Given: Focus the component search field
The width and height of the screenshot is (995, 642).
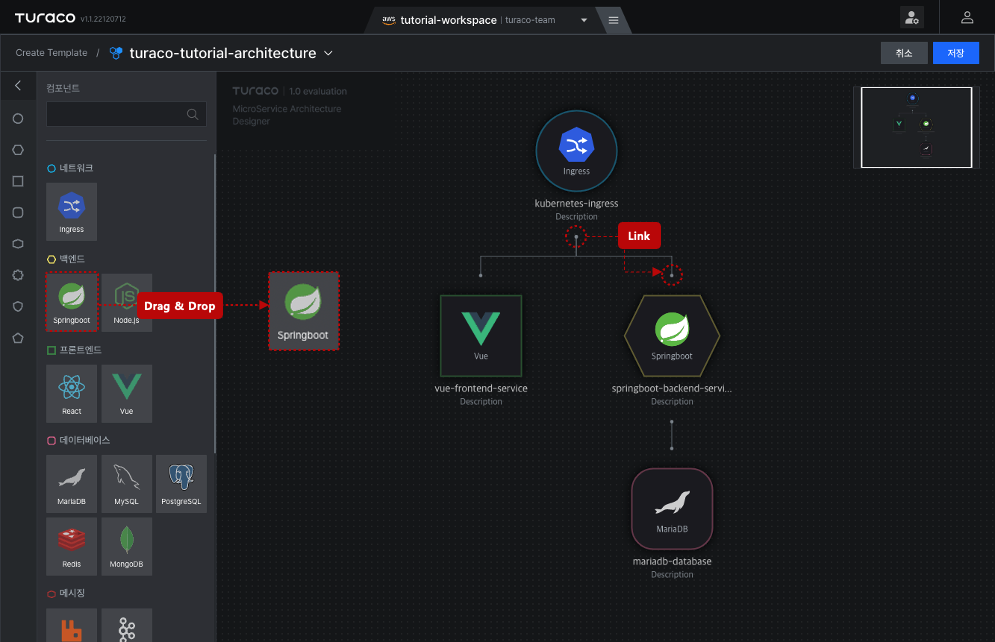Looking at the screenshot, I should tap(126, 114).
